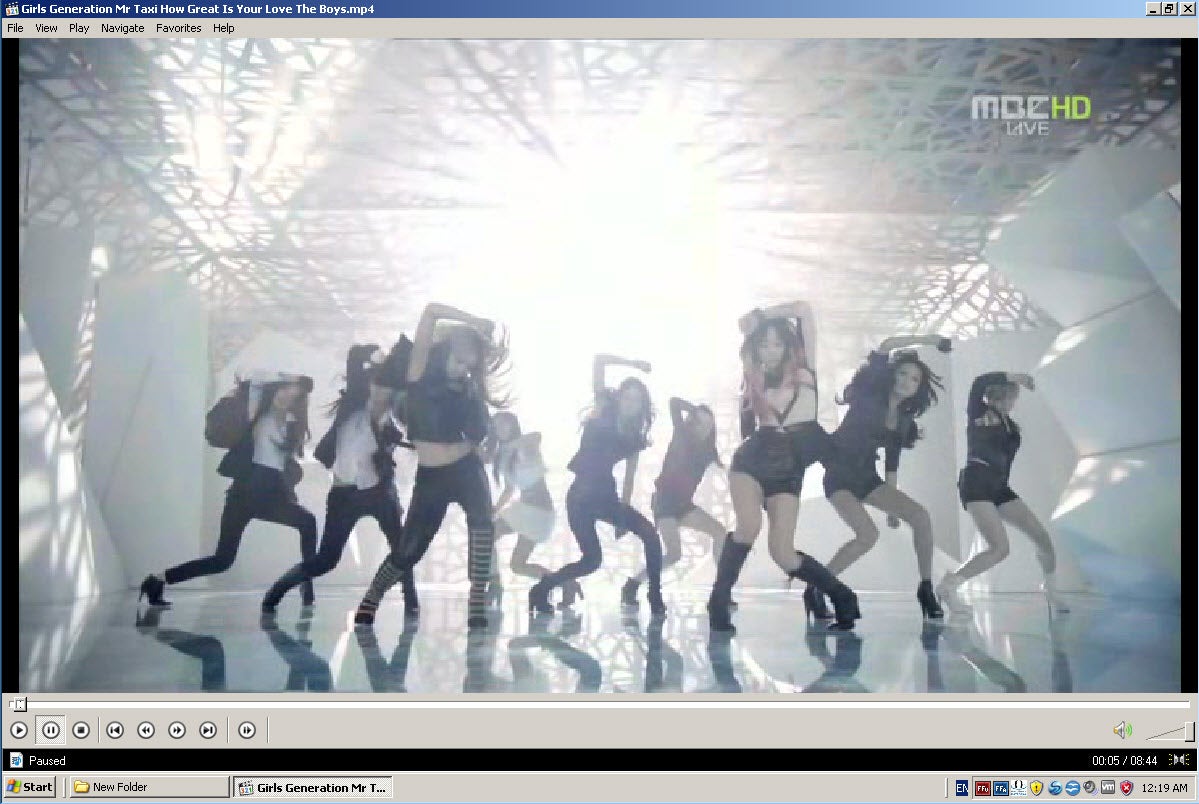Image resolution: width=1199 pixels, height=804 pixels.
Task: Click the red FFv ffdshow video tray icon
Action: [983, 788]
